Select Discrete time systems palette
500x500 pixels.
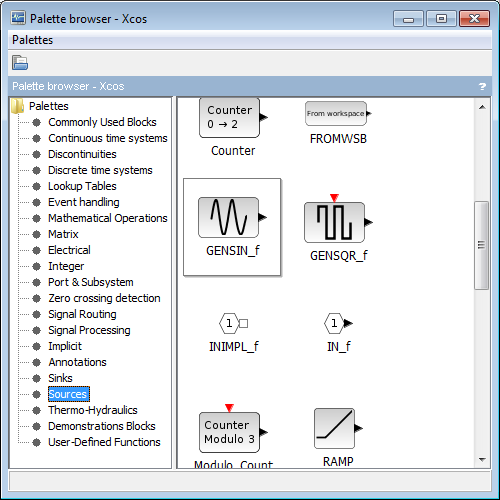100,170
